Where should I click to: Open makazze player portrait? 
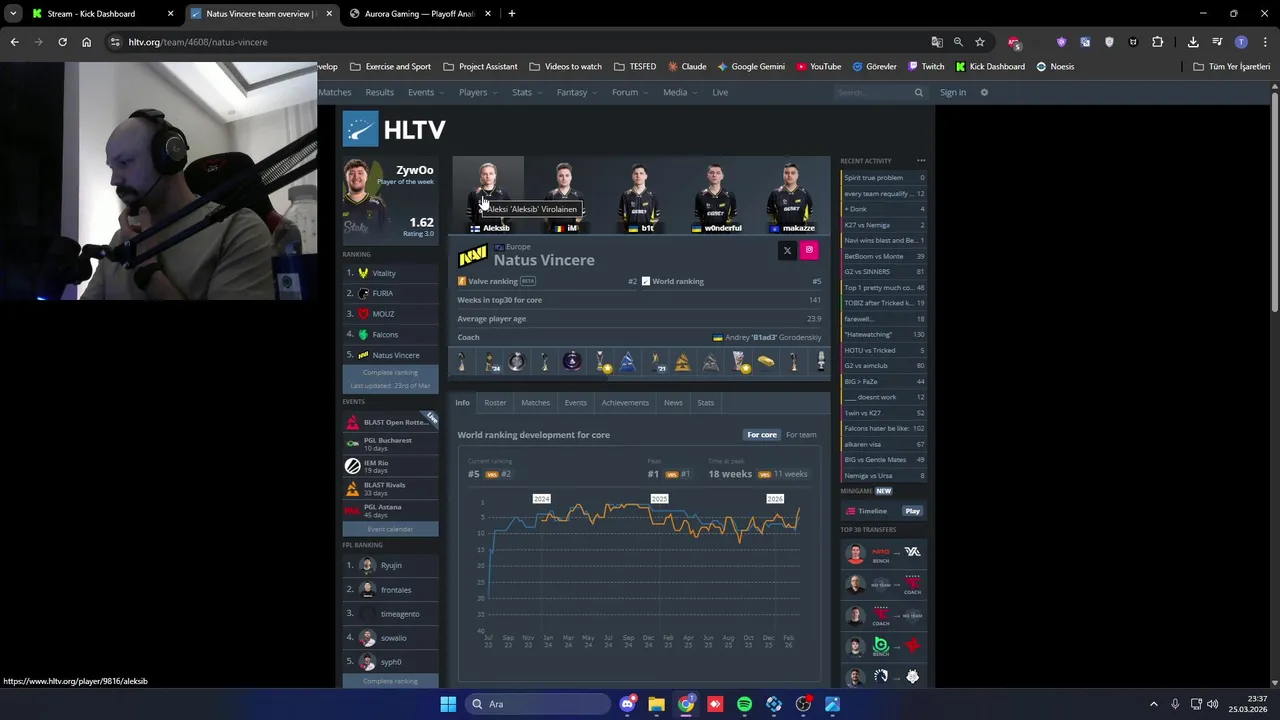pos(791,197)
